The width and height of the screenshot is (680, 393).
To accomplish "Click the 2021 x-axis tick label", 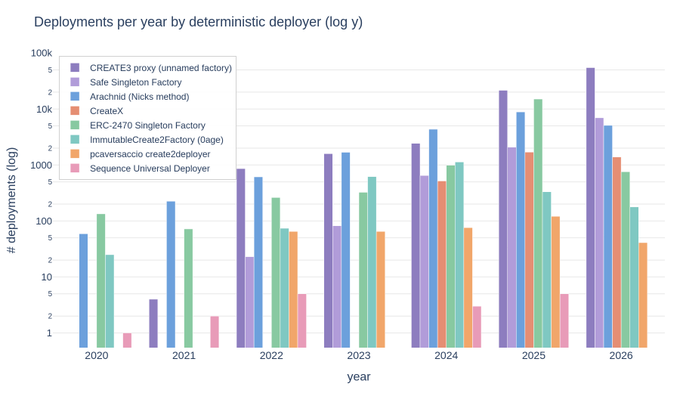I will (184, 356).
